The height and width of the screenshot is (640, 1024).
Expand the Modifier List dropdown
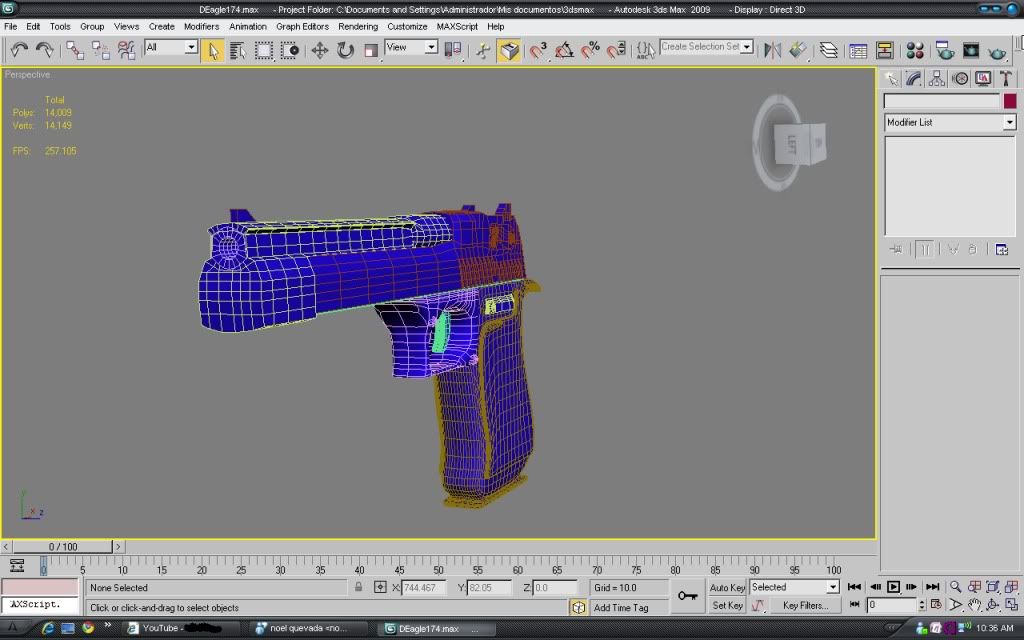pyautogui.click(x=1009, y=122)
